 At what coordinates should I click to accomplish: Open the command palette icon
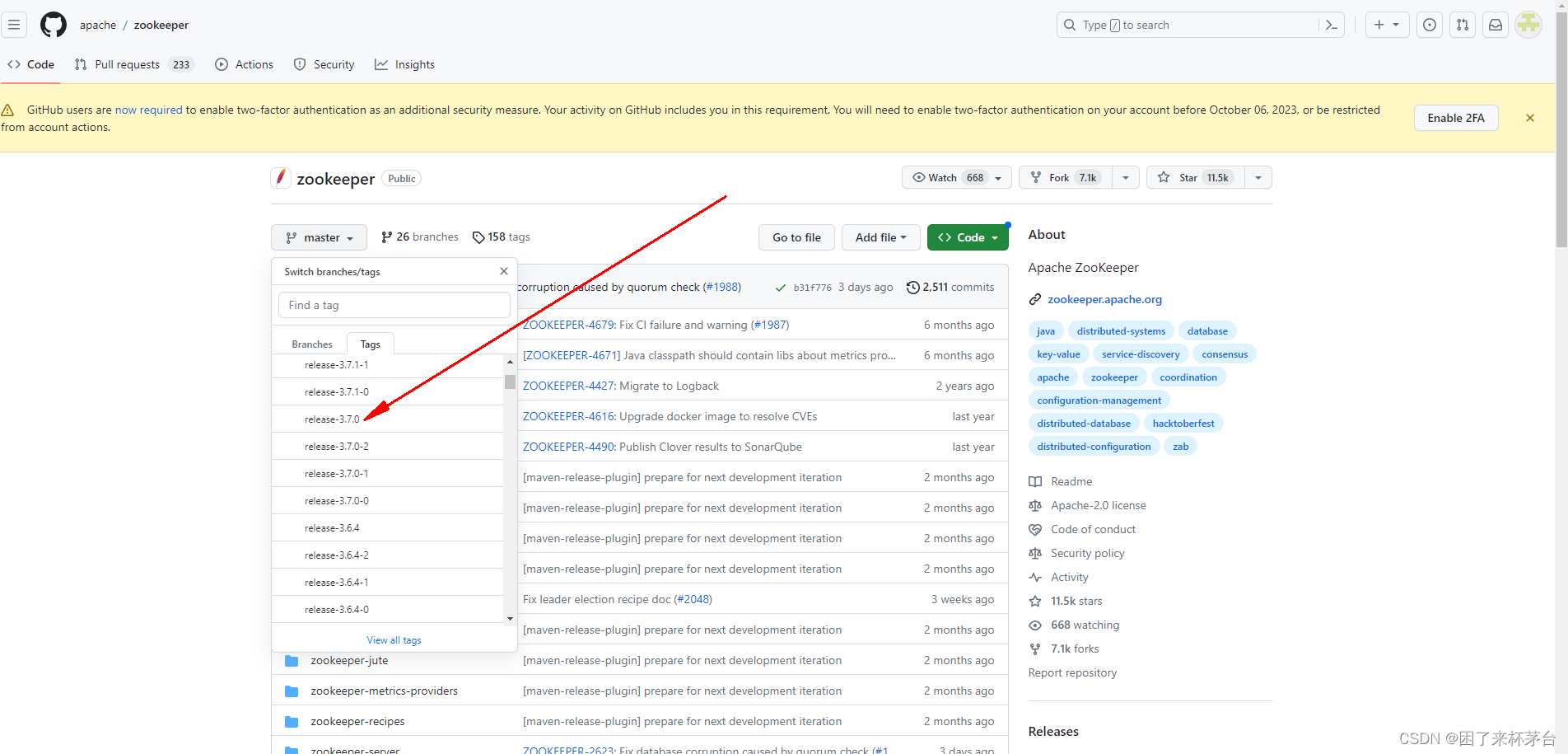click(x=1331, y=25)
